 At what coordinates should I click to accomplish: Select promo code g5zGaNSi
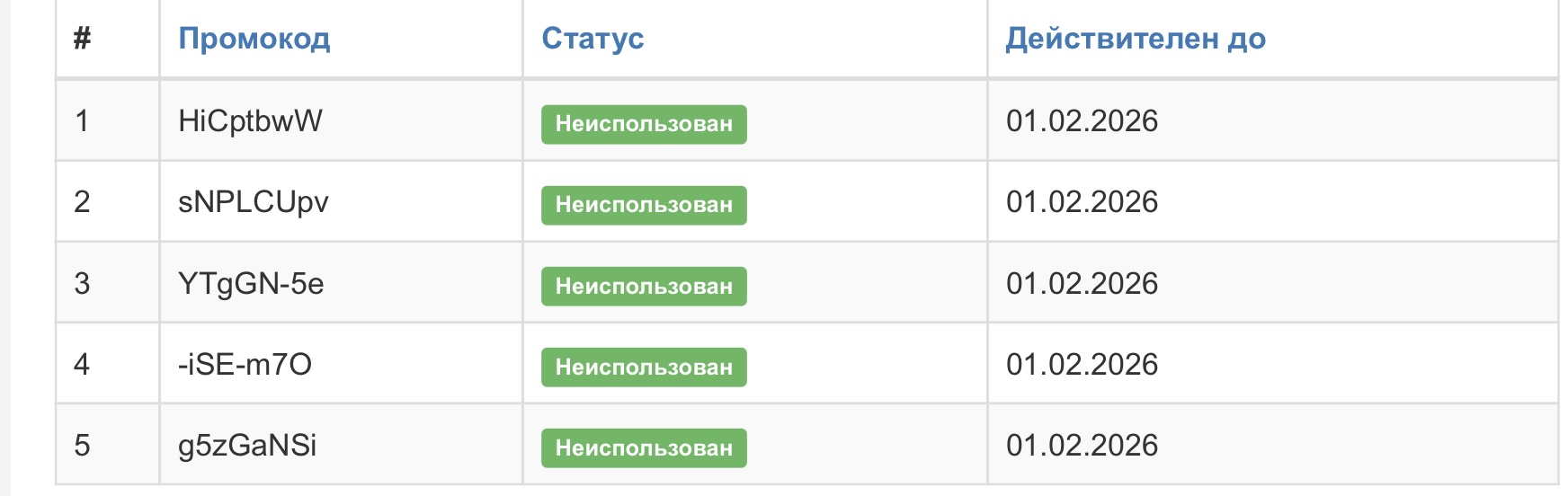pyautogui.click(x=247, y=446)
